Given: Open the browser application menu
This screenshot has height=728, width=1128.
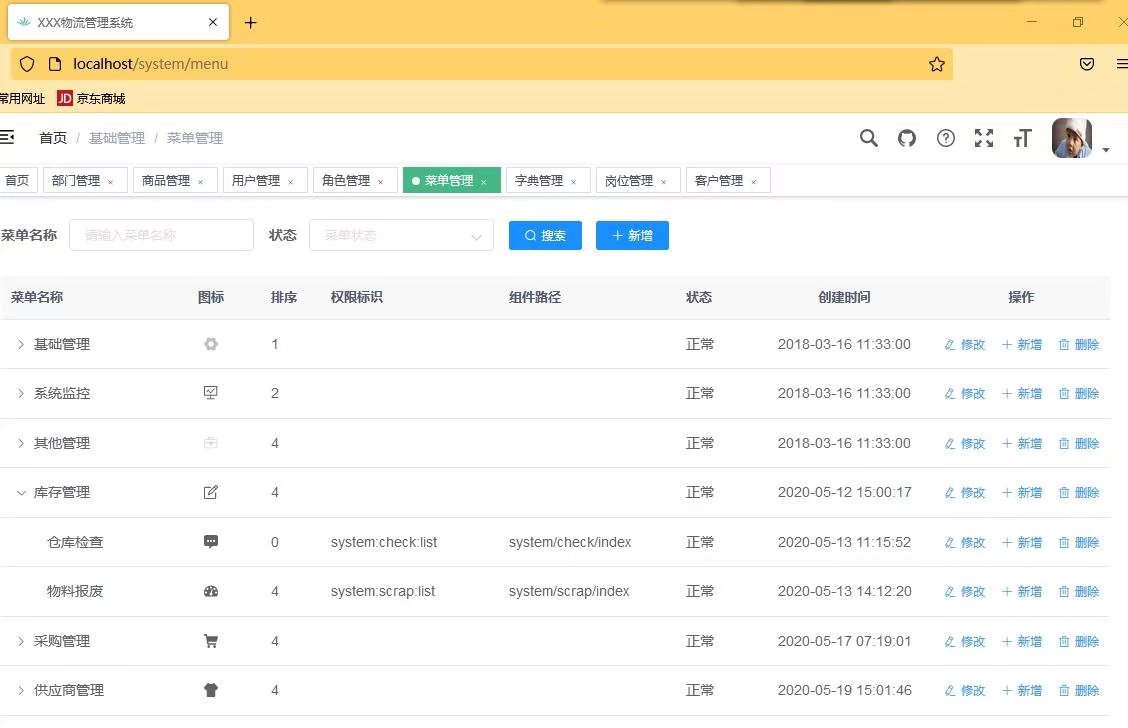Looking at the screenshot, I should click(1122, 64).
